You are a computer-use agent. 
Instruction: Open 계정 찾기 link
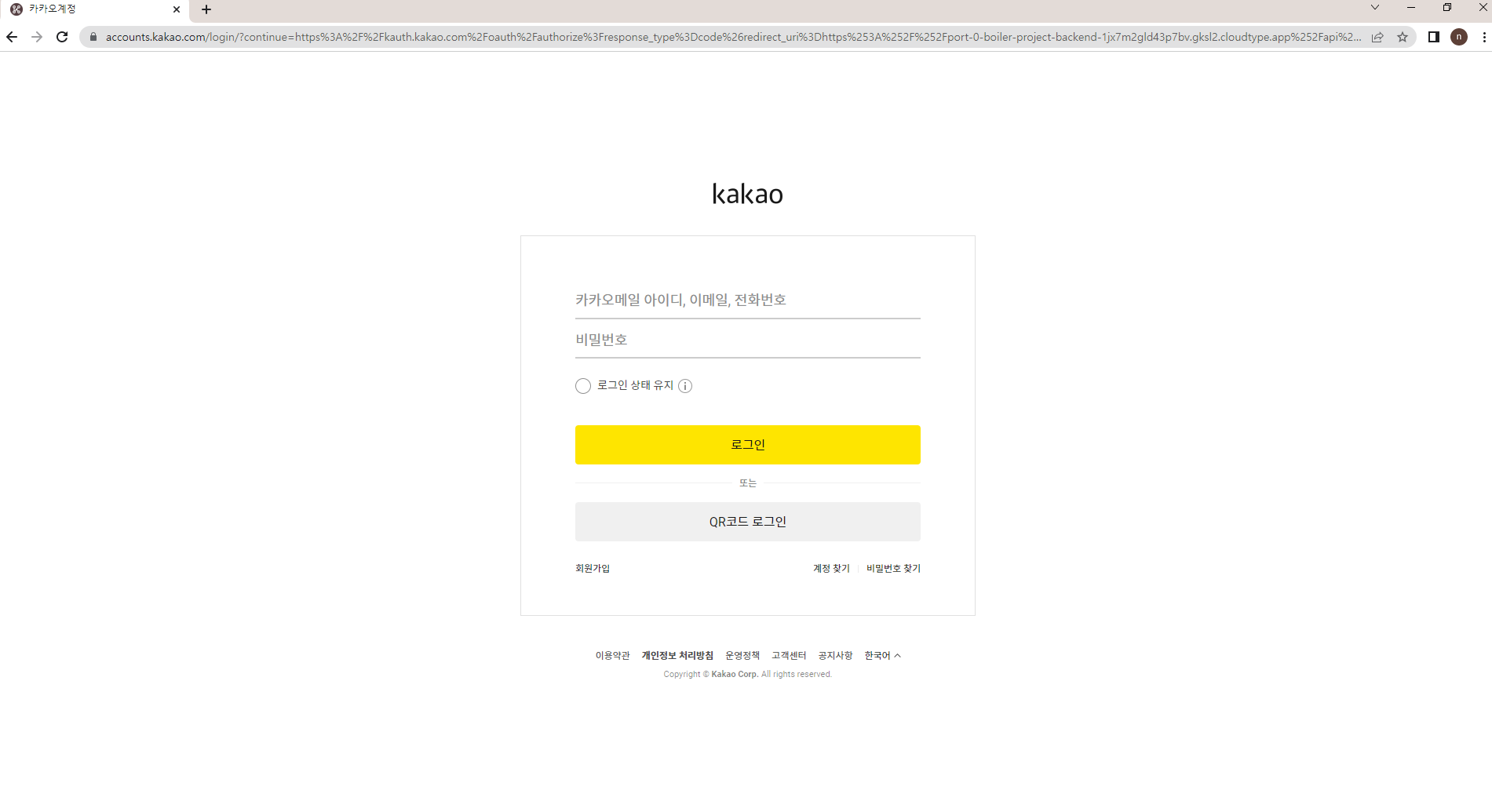tap(831, 568)
